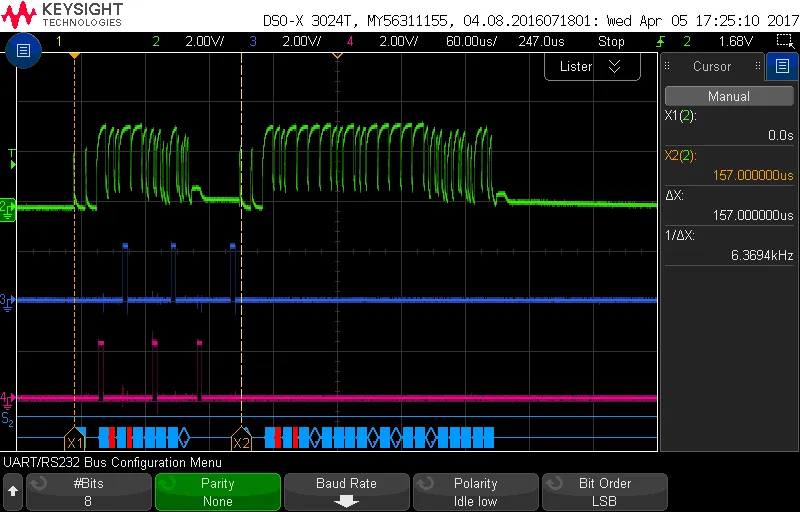Click the back up arrow softkey
The image size is (800, 512).
coord(13,492)
